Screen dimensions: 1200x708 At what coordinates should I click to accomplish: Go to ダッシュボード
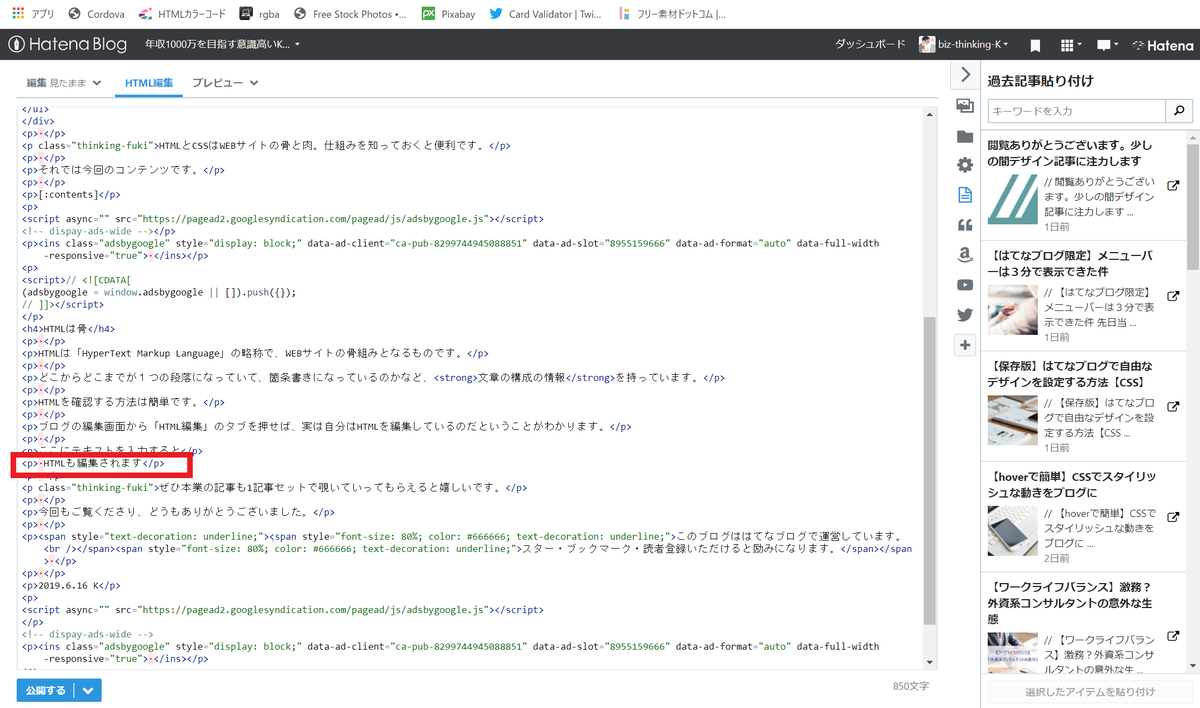pyautogui.click(x=870, y=45)
